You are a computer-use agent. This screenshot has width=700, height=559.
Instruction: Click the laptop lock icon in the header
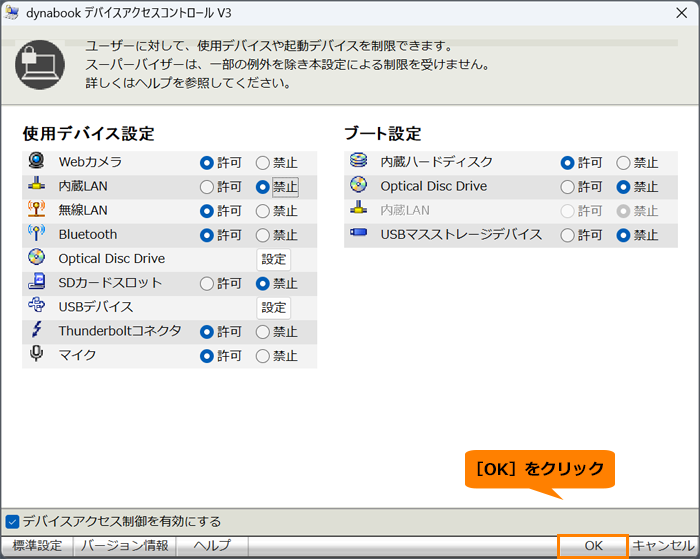pyautogui.click(x=40, y=65)
